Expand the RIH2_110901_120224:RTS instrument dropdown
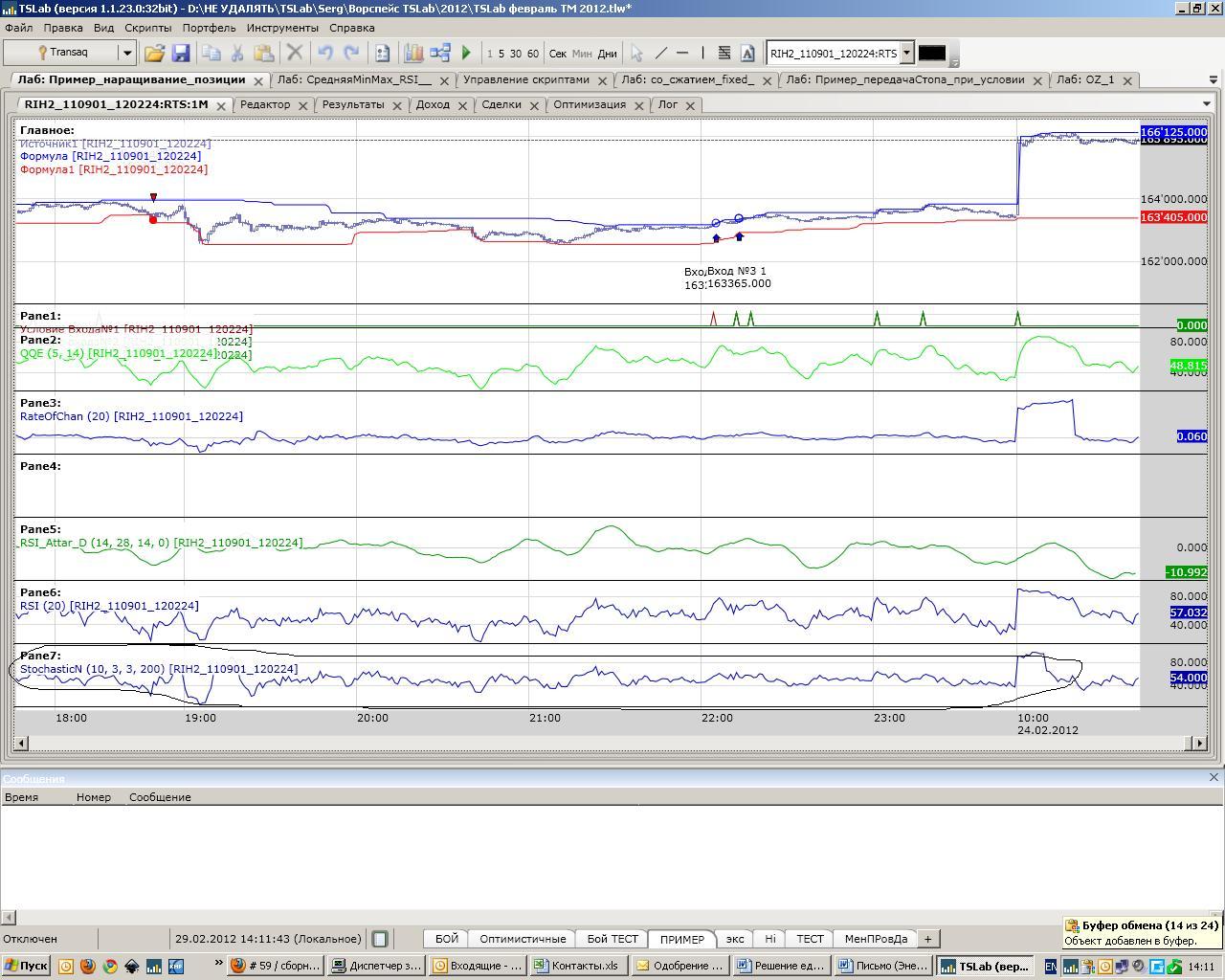This screenshot has width=1225, height=980. point(907,53)
